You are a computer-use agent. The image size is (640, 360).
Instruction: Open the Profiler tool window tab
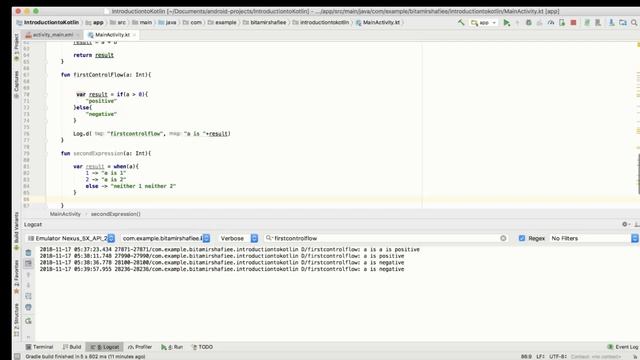(140, 347)
